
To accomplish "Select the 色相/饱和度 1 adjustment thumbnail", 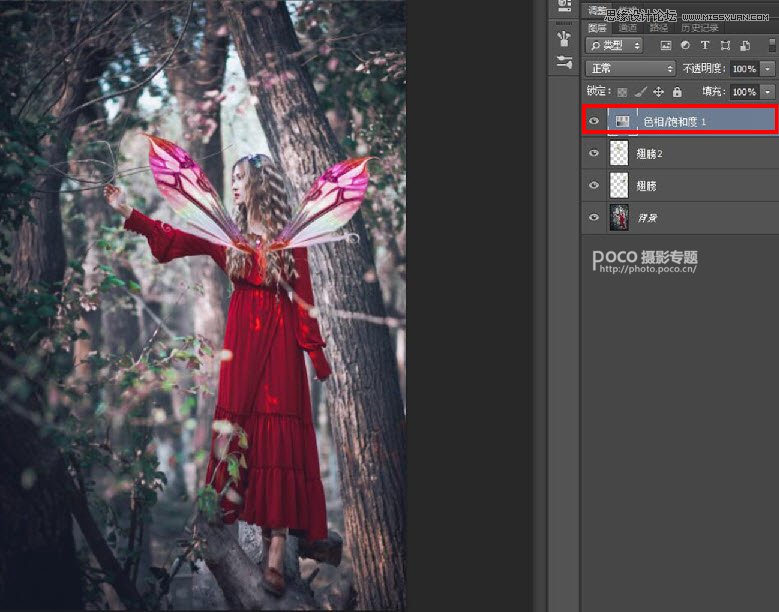I will pos(623,121).
